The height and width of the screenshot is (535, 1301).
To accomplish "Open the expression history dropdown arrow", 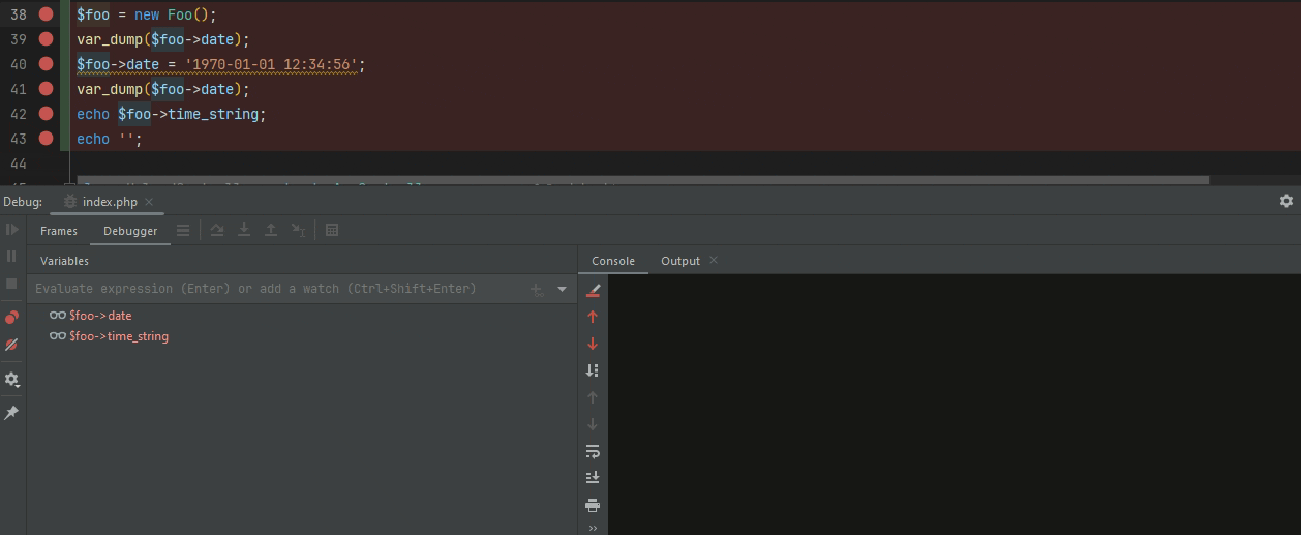I will pyautogui.click(x=562, y=289).
